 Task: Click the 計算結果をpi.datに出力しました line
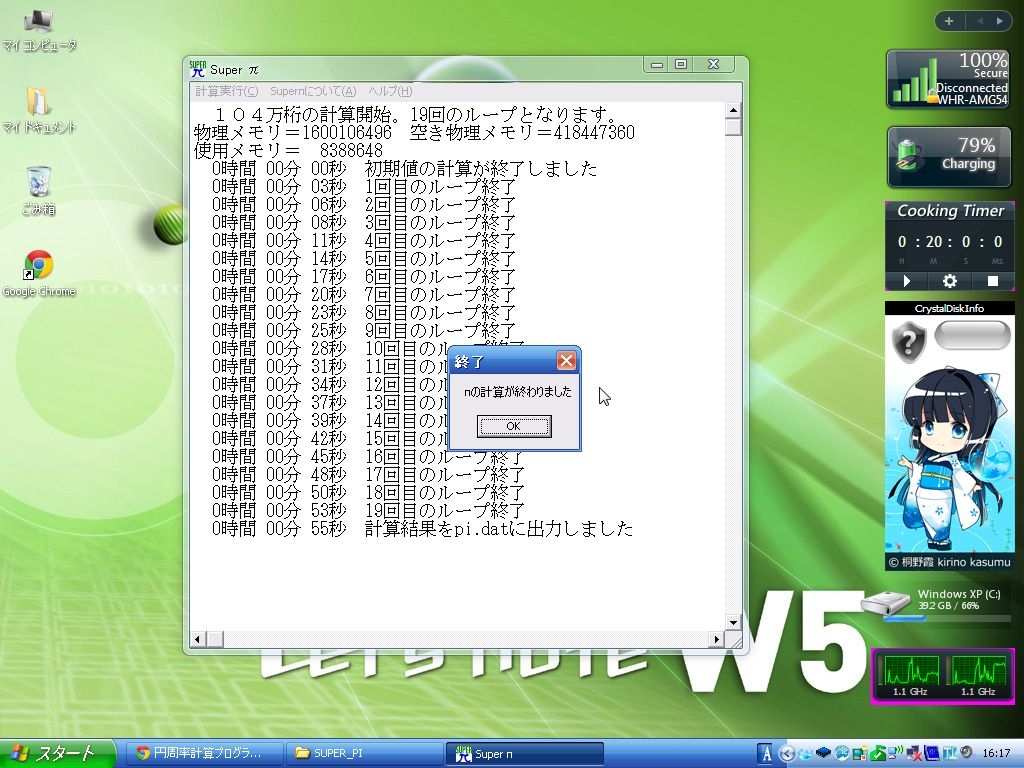click(423, 528)
